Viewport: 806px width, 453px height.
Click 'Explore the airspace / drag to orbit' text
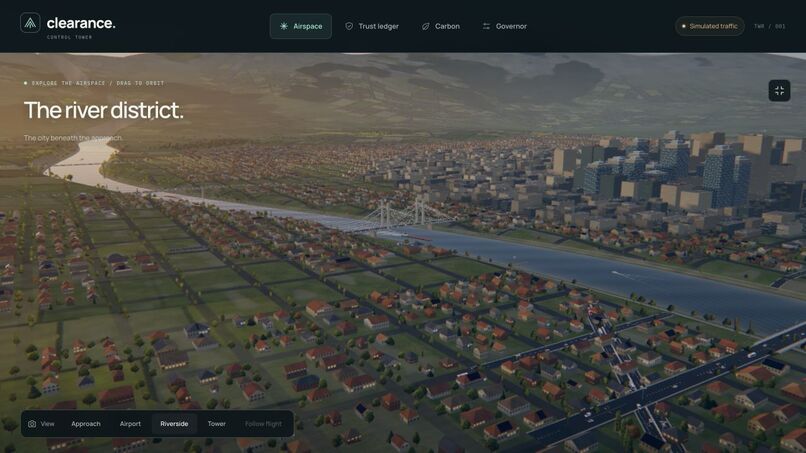click(x=98, y=83)
